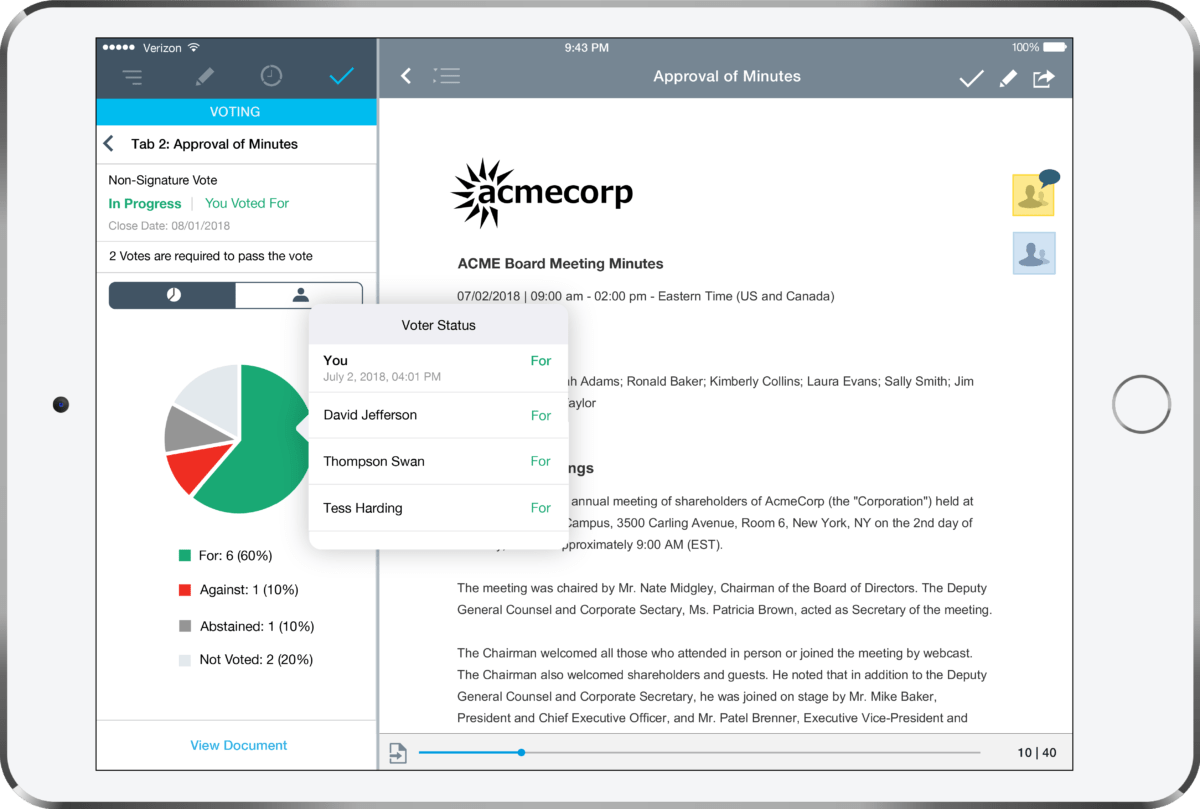Click the Verizon carrier label
Image resolution: width=1200 pixels, height=809 pixels.
[160, 47]
